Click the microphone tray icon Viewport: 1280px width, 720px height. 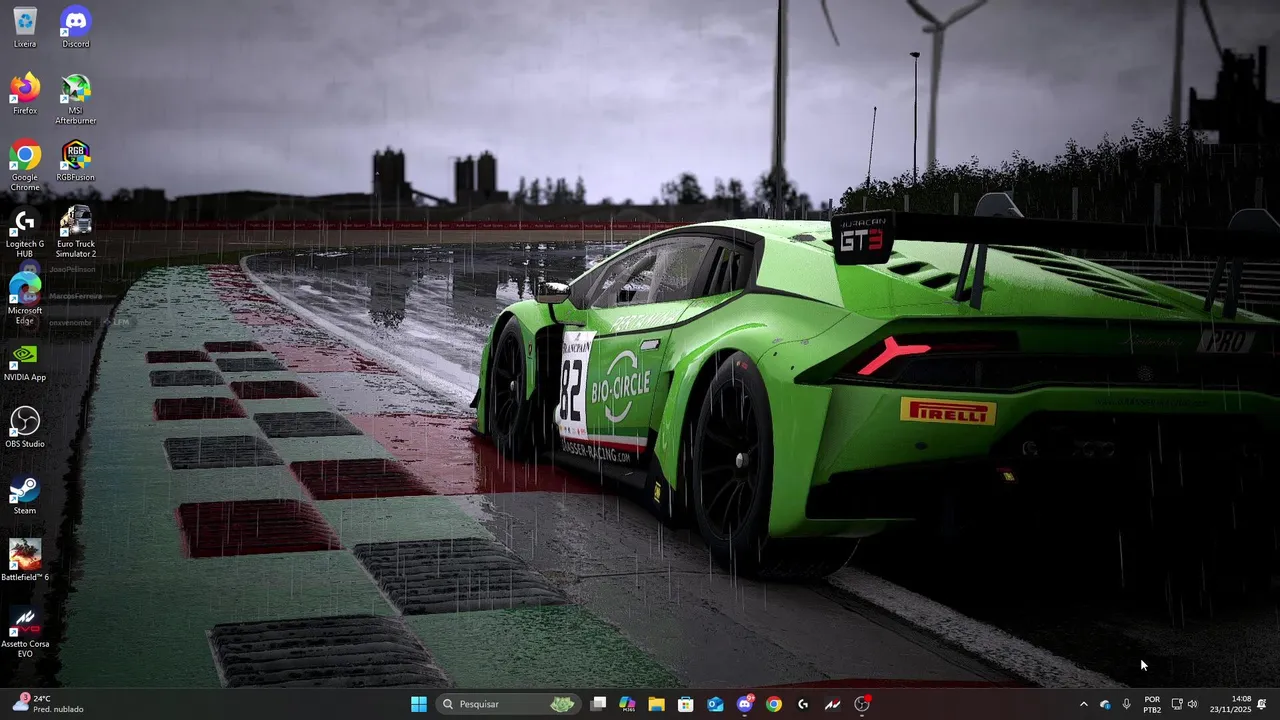1126,704
